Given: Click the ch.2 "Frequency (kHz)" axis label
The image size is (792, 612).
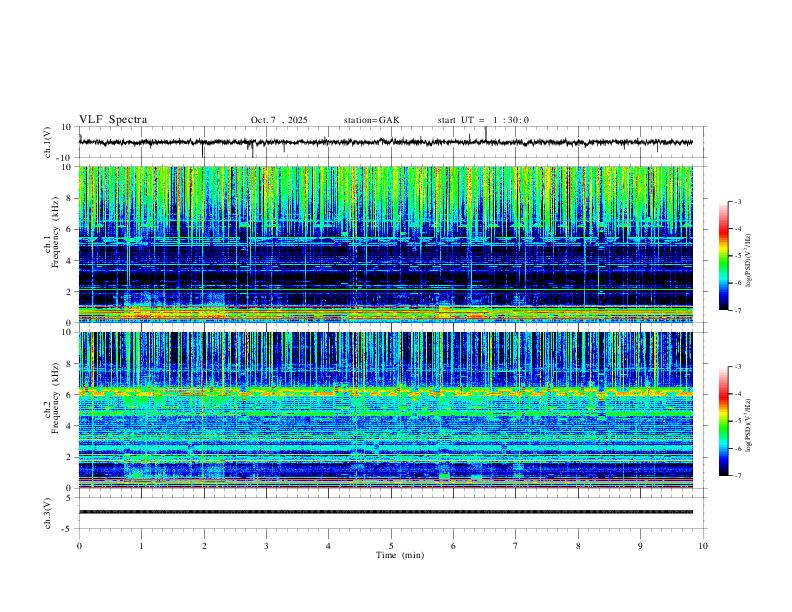Looking at the screenshot, I should tap(55, 398).
